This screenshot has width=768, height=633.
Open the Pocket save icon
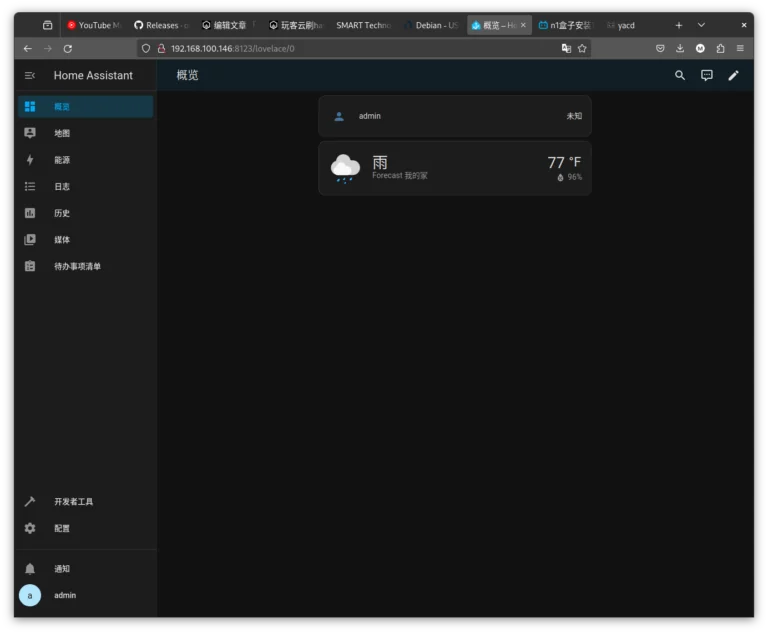coord(660,48)
